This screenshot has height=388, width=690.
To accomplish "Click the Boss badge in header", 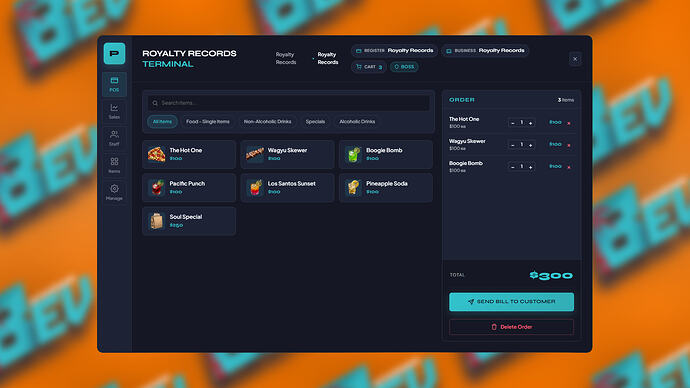I will click(404, 67).
